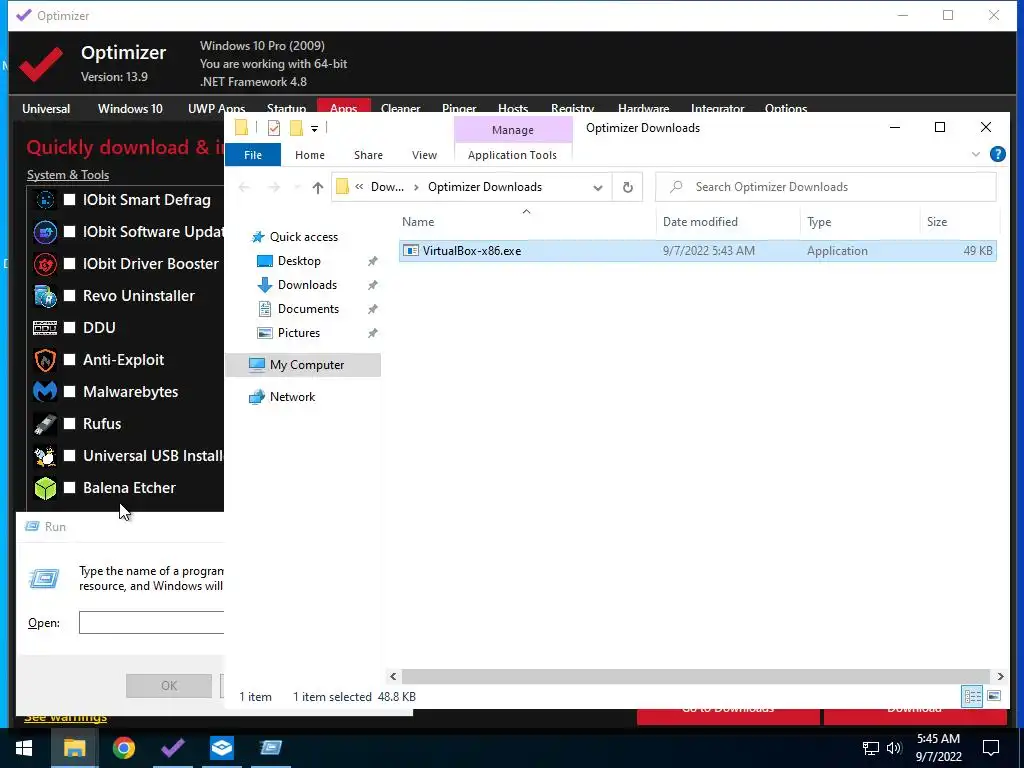Image resolution: width=1024 pixels, height=768 pixels.
Task: Switch to Large icons view in status bar
Action: (994, 696)
